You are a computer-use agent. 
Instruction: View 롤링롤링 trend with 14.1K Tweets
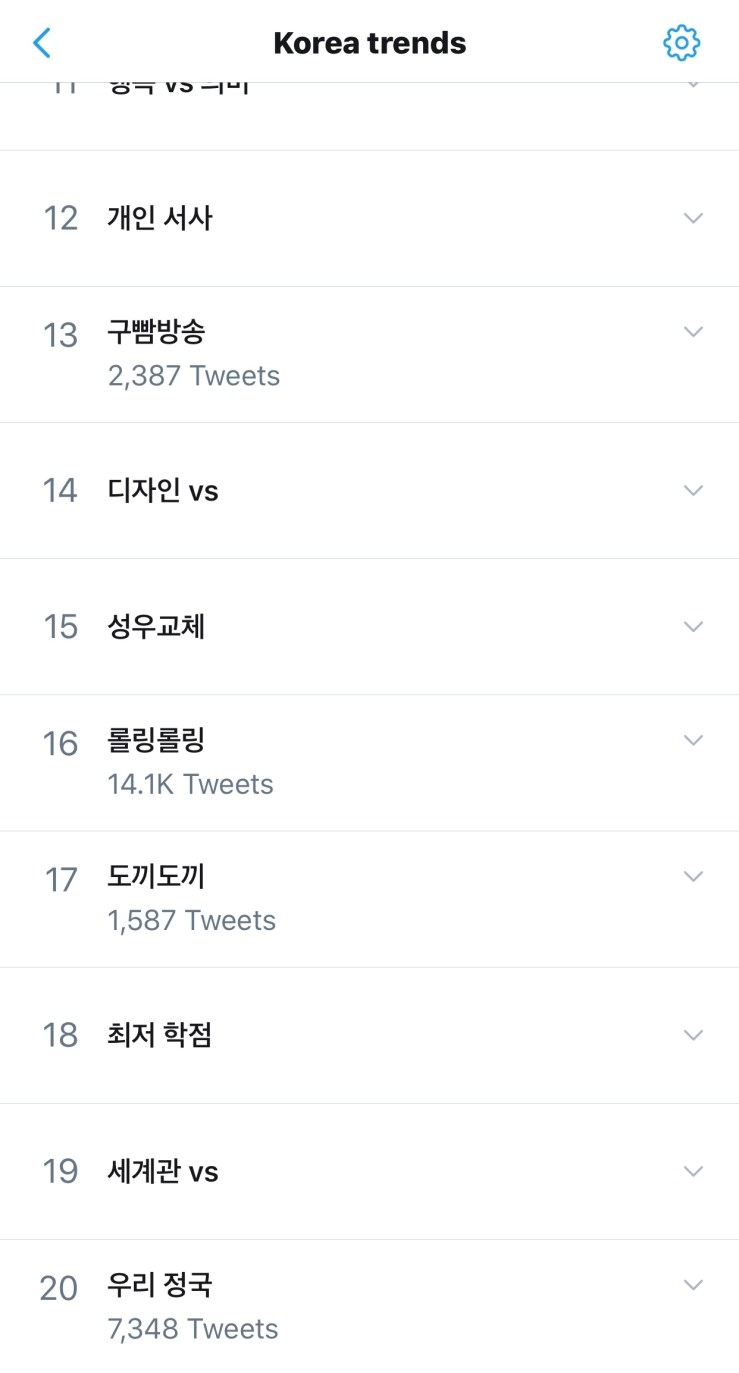pos(157,741)
